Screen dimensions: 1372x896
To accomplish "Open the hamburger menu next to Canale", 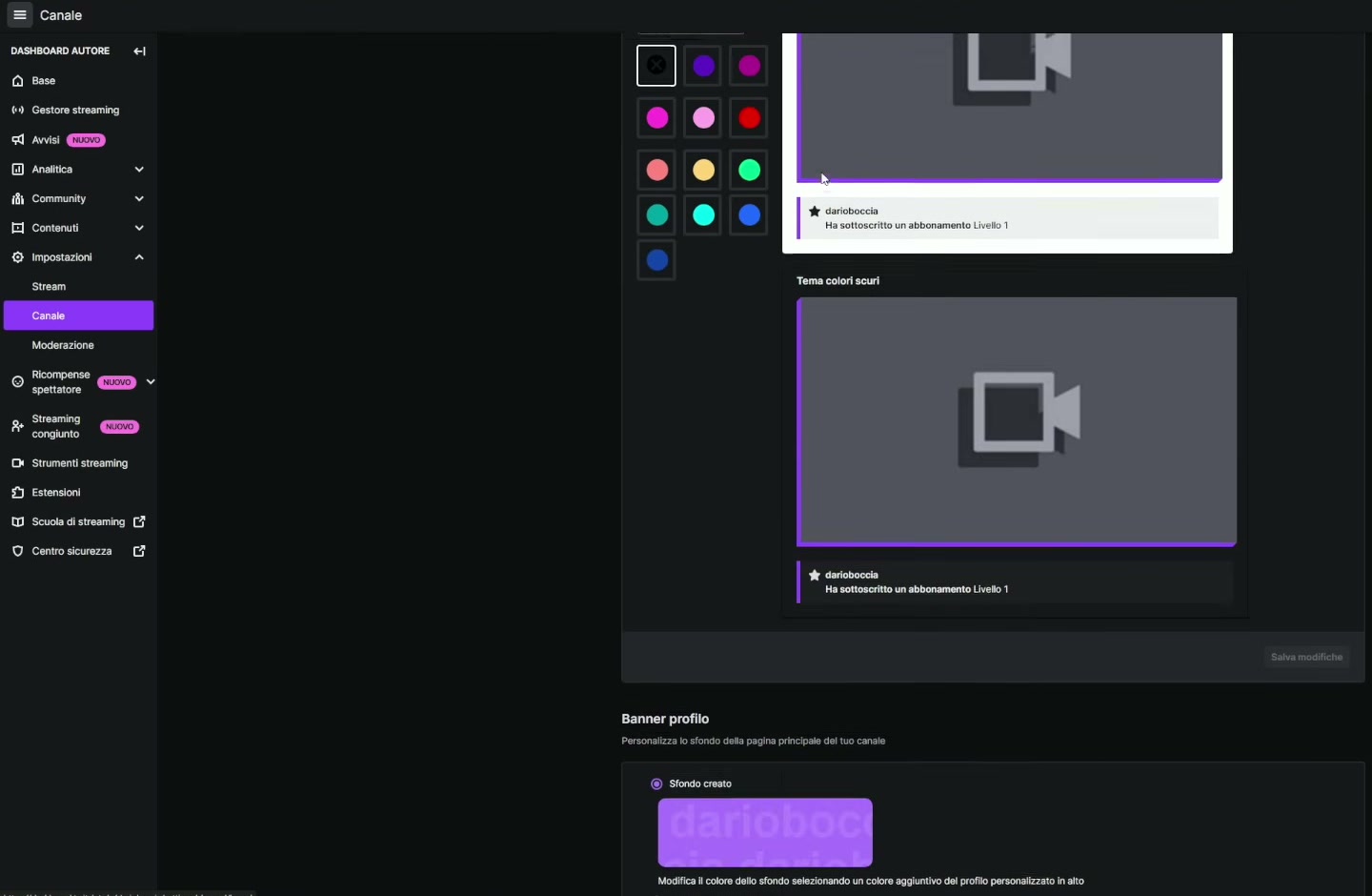I will pyautogui.click(x=19, y=15).
